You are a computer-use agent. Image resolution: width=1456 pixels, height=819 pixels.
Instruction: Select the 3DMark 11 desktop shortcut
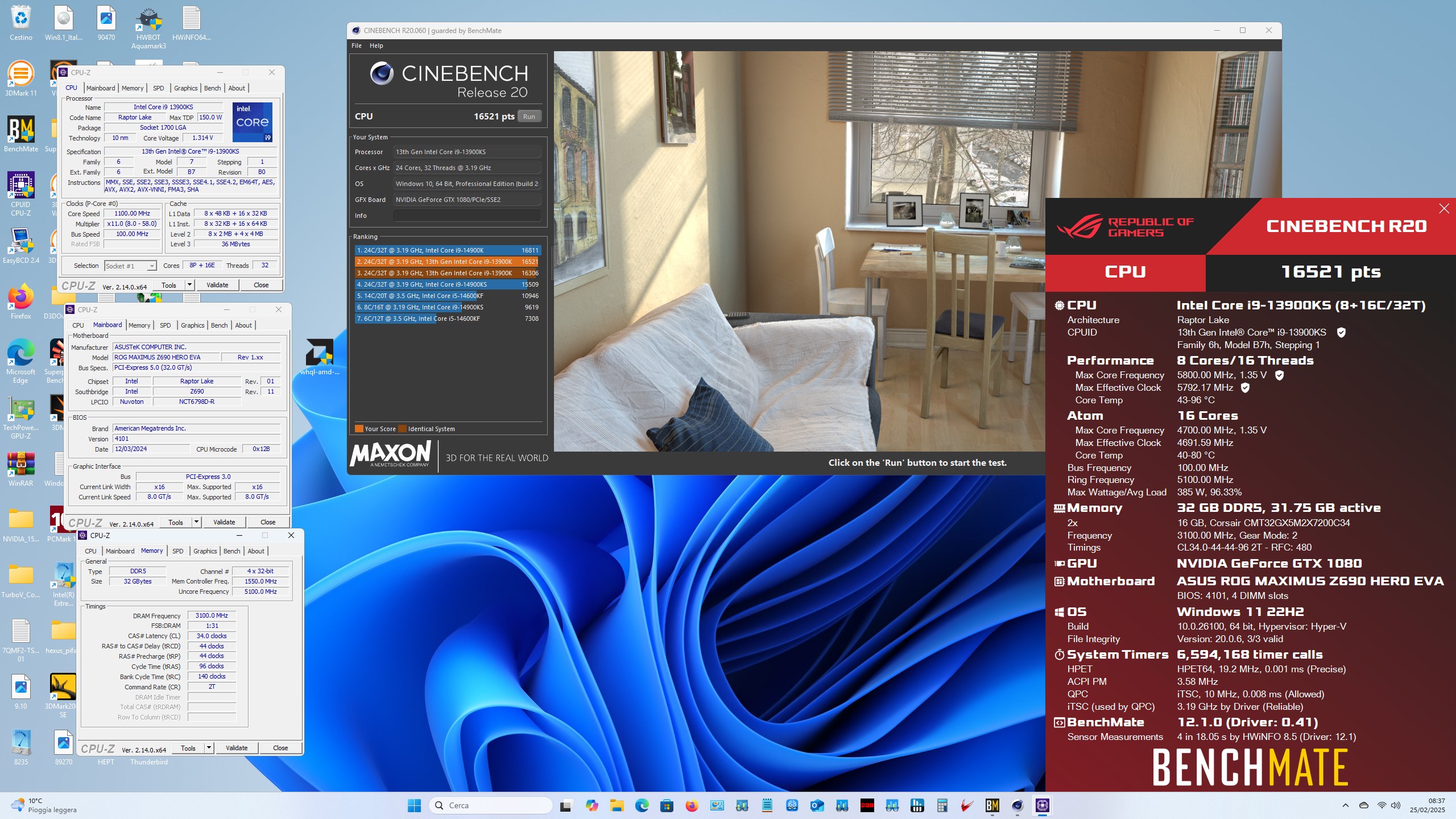[21, 78]
